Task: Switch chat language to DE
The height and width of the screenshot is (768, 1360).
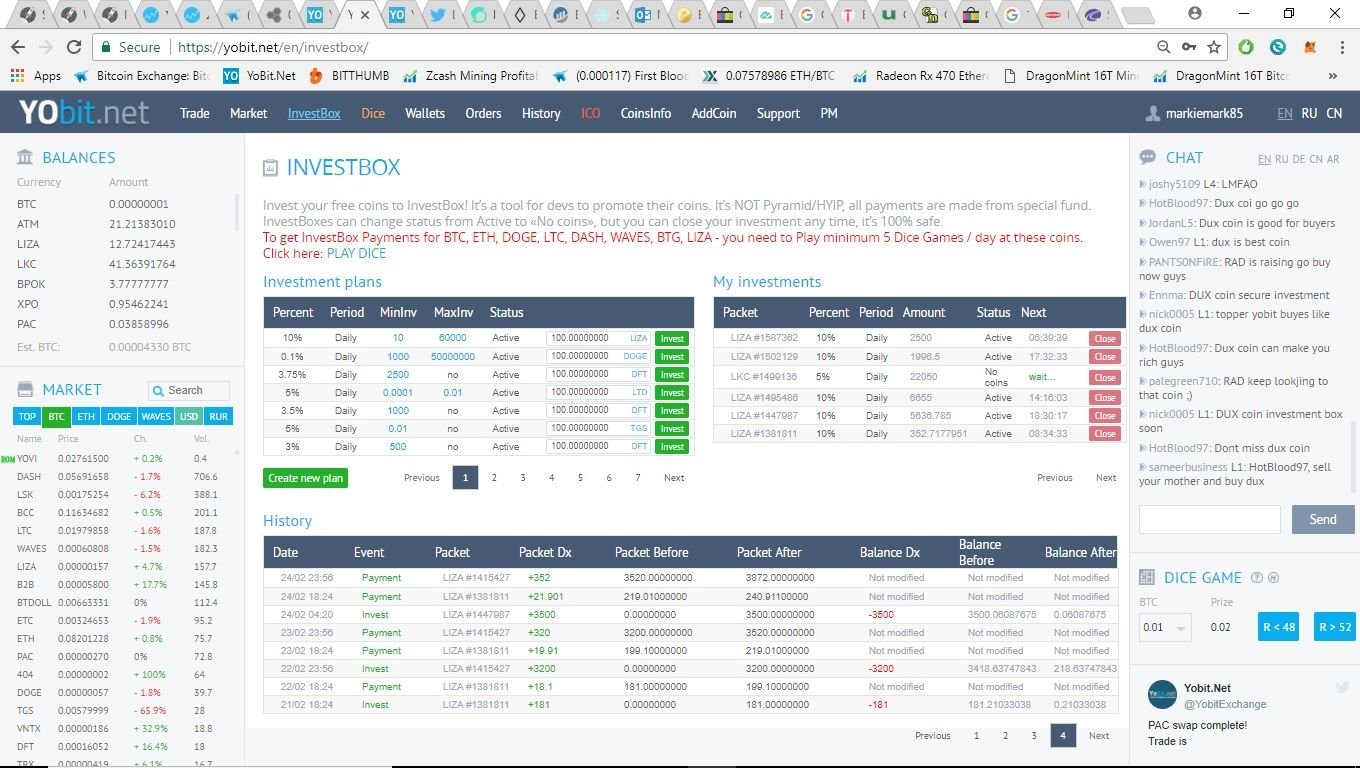Action: [x=1299, y=159]
